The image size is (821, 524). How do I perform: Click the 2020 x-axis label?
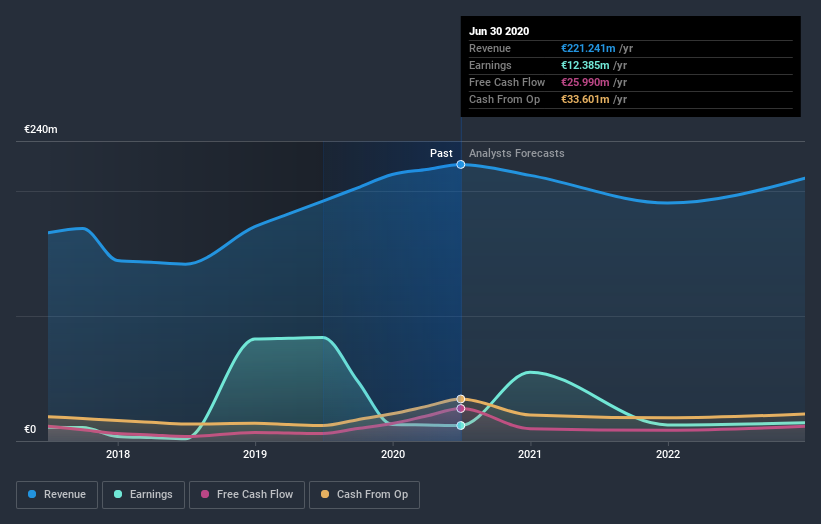393,454
